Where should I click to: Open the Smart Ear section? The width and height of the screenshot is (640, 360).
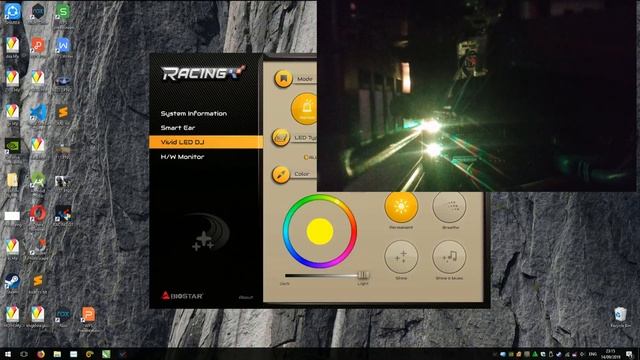[x=178, y=128]
